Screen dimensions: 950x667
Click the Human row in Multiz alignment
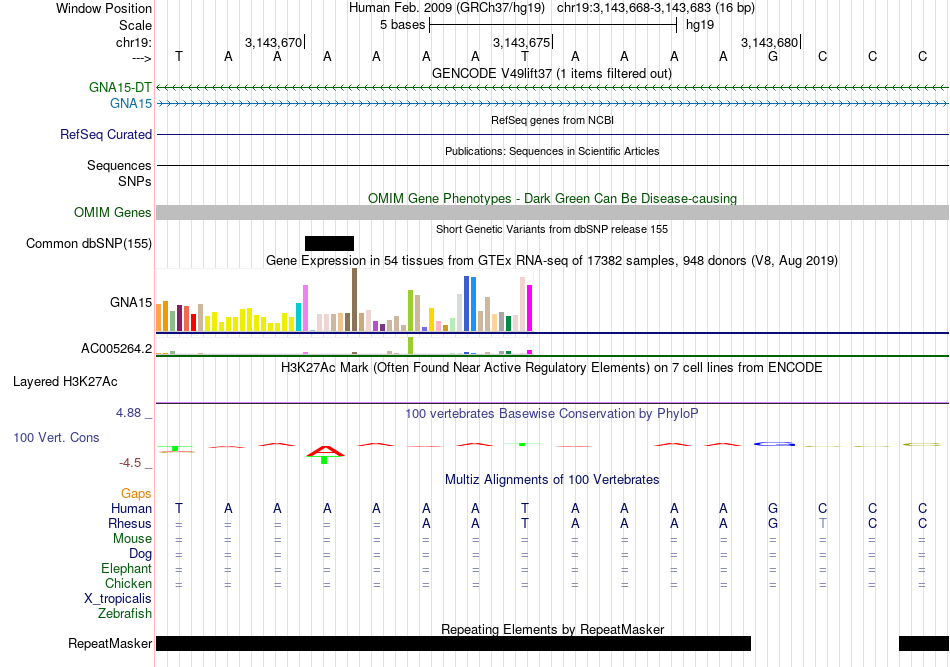point(553,508)
